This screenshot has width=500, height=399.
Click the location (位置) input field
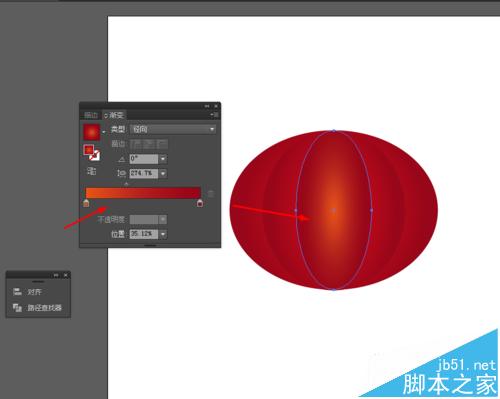click(x=144, y=234)
